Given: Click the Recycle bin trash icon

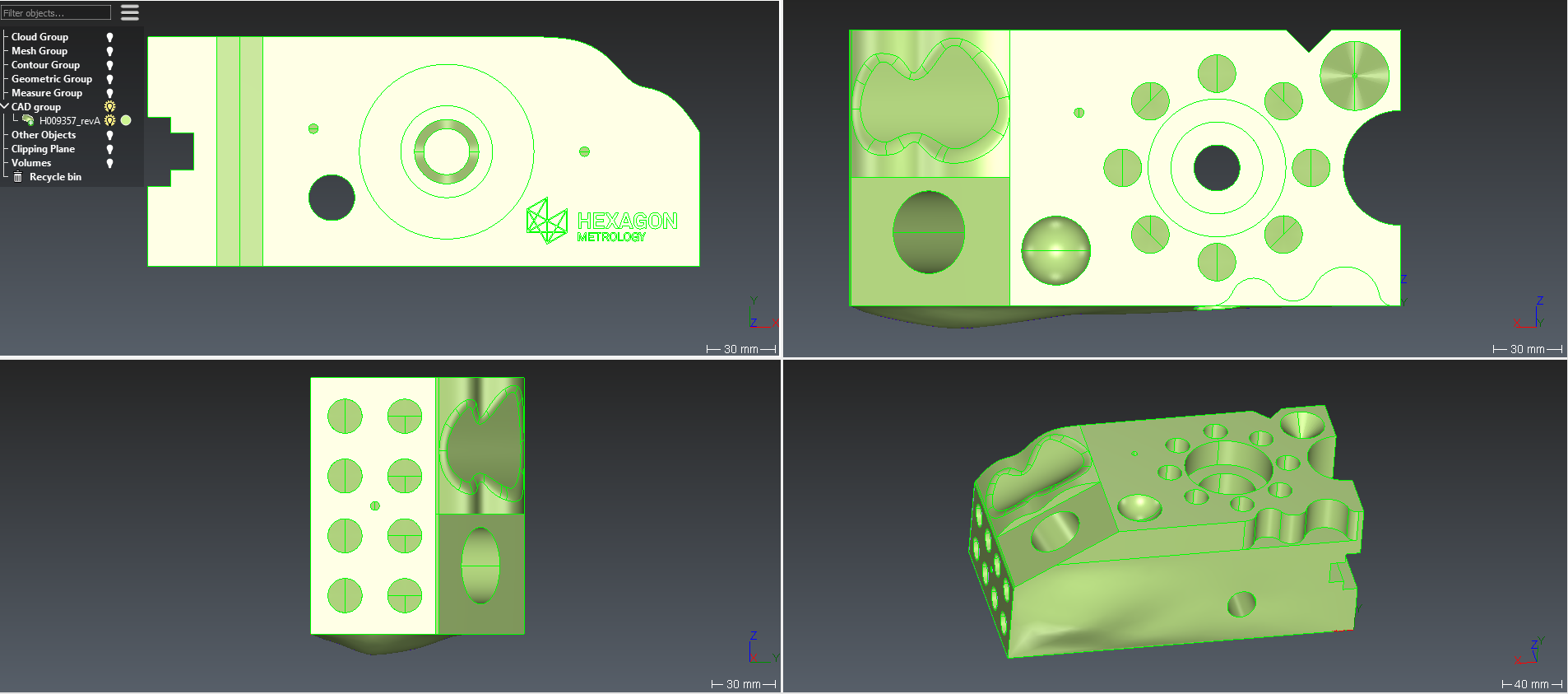Looking at the screenshot, I should [x=18, y=177].
